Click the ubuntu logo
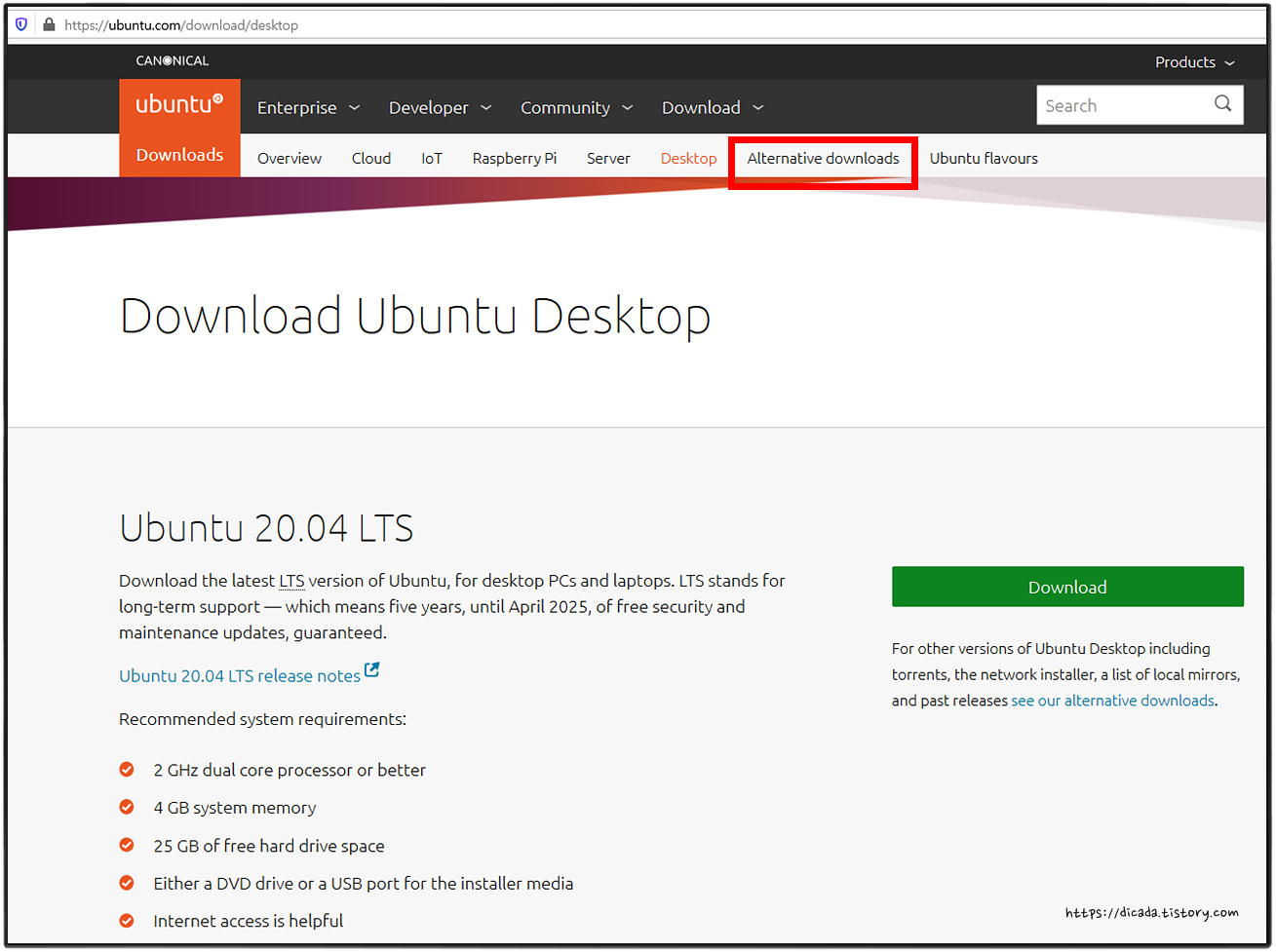The width and height of the screenshot is (1276, 952). [x=179, y=104]
